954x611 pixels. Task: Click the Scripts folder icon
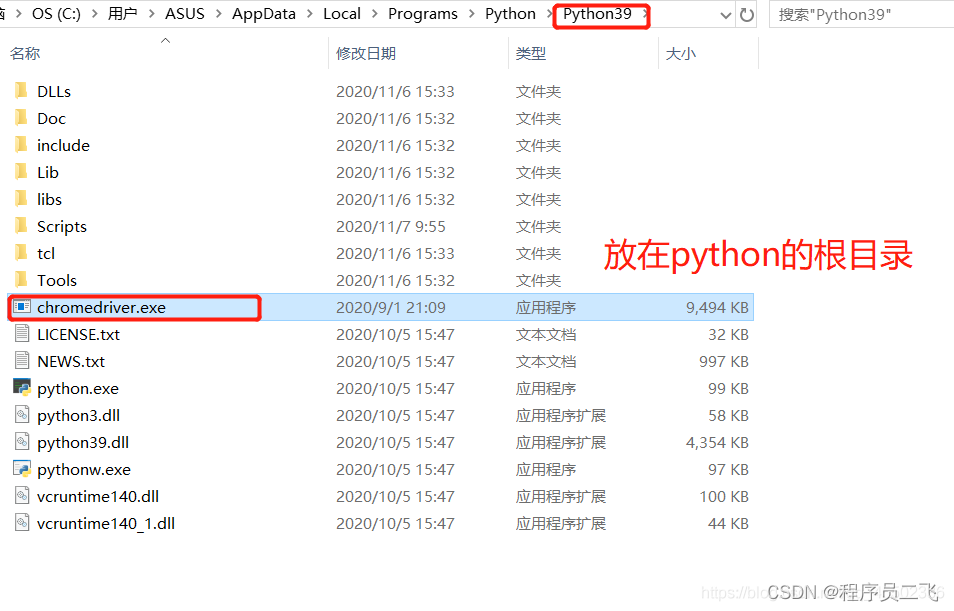click(21, 226)
